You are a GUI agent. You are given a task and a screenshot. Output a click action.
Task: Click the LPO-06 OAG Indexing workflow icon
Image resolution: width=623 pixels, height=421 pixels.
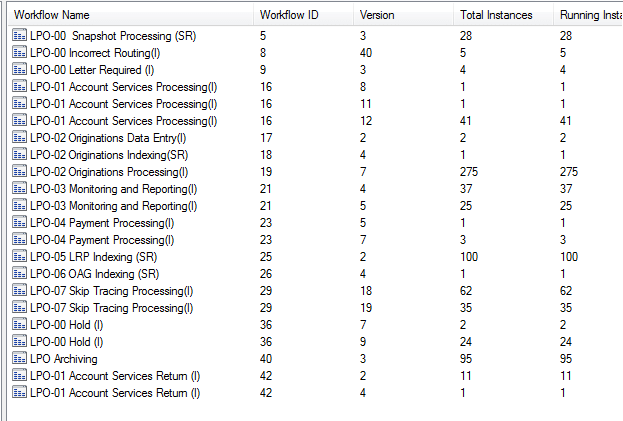click(x=19, y=274)
